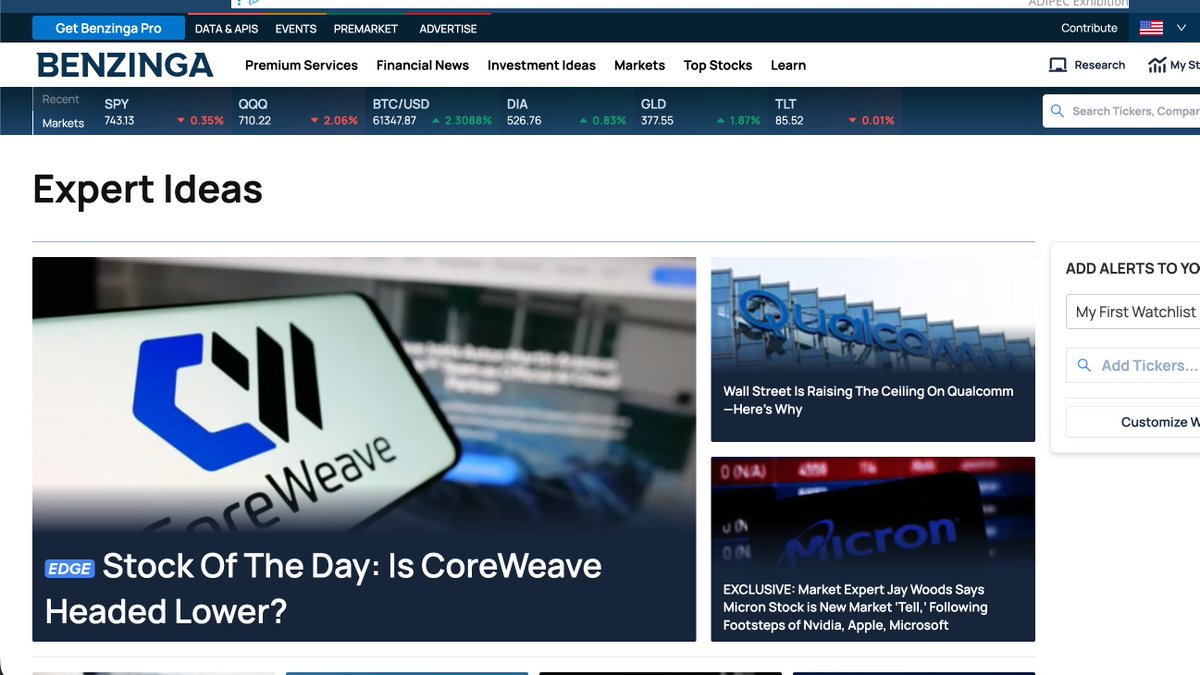Viewport: 1200px width, 675px height.
Task: Open the My First Watchlist dropdown
Action: [1133, 312]
